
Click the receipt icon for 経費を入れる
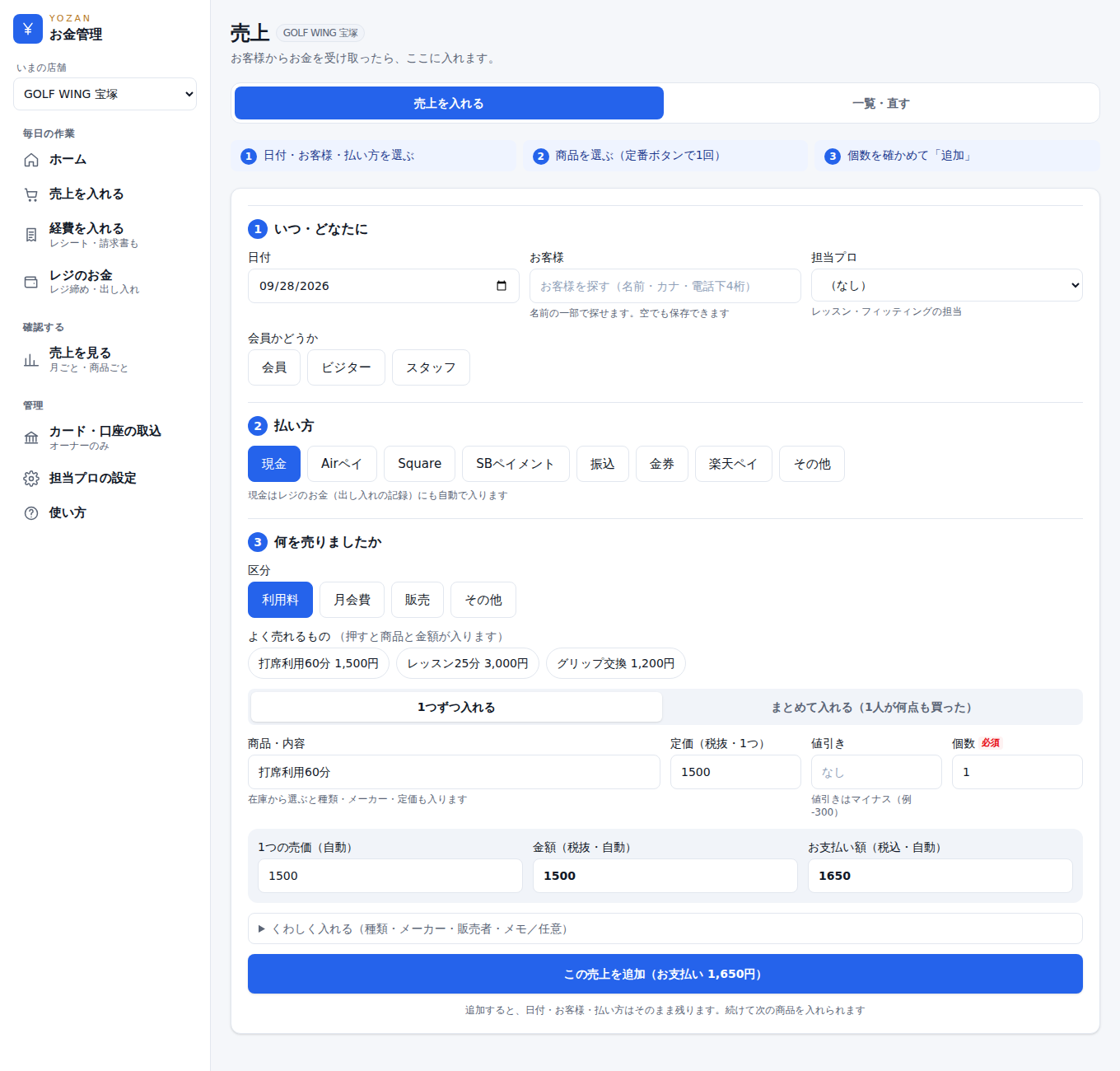(x=31, y=235)
